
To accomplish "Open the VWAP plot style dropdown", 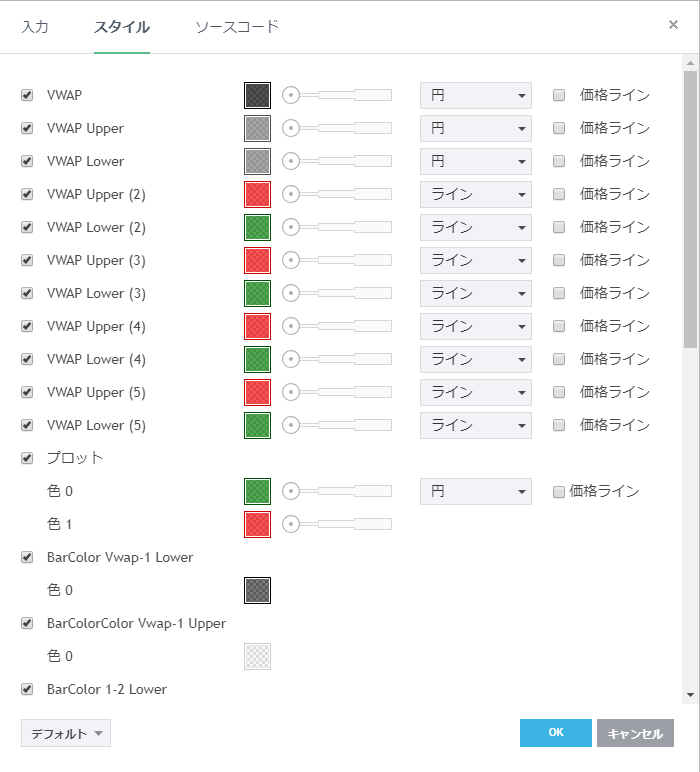I will pos(475,95).
